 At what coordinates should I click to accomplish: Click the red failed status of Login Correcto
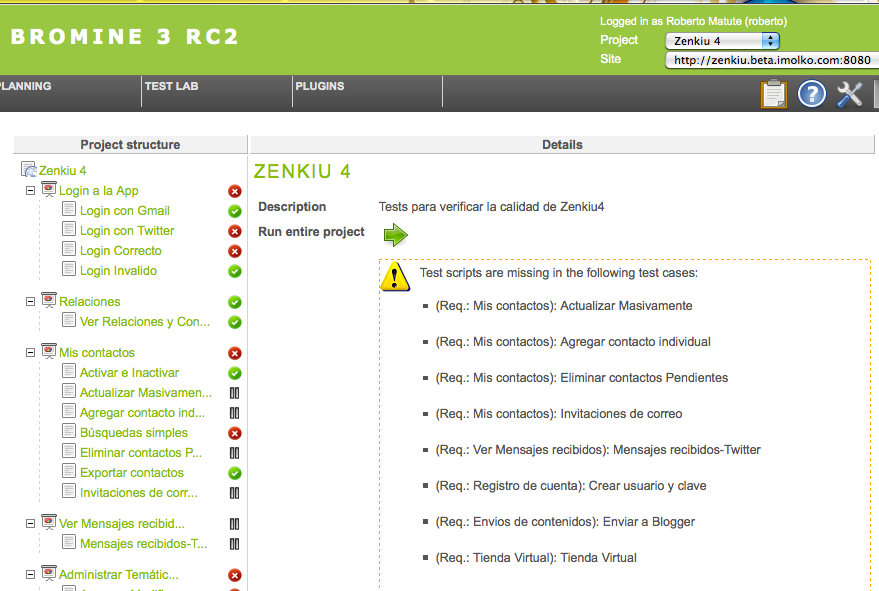(x=235, y=251)
